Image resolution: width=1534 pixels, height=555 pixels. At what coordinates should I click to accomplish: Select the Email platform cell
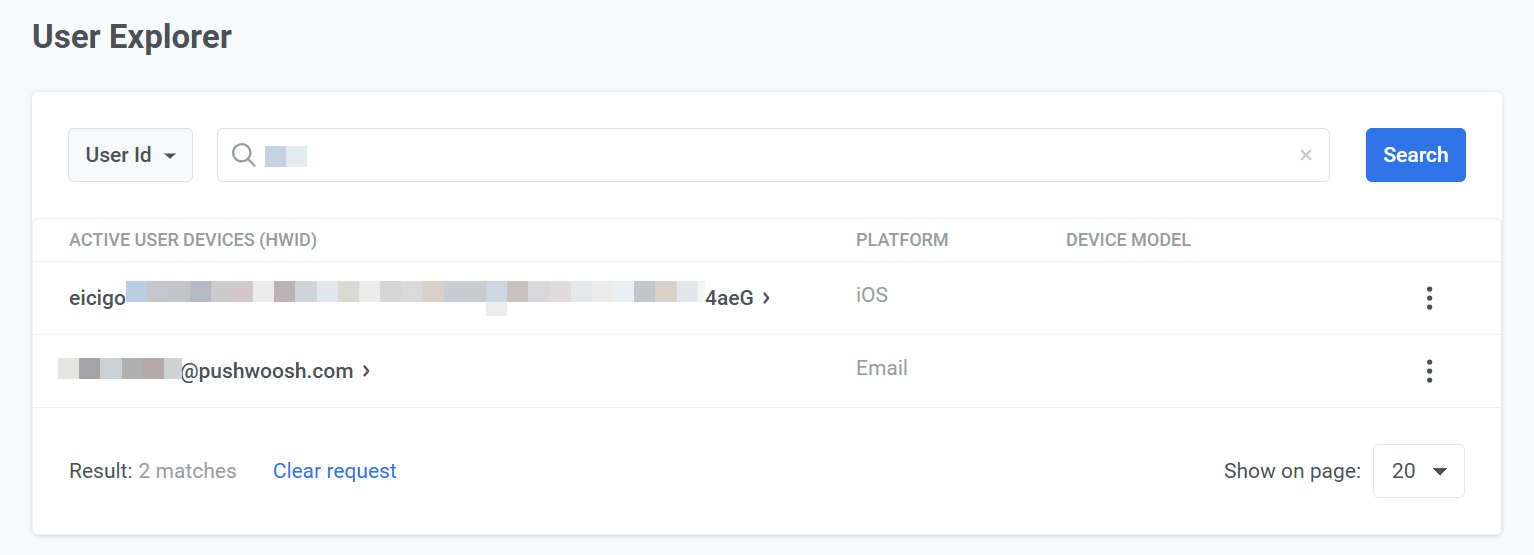point(882,368)
